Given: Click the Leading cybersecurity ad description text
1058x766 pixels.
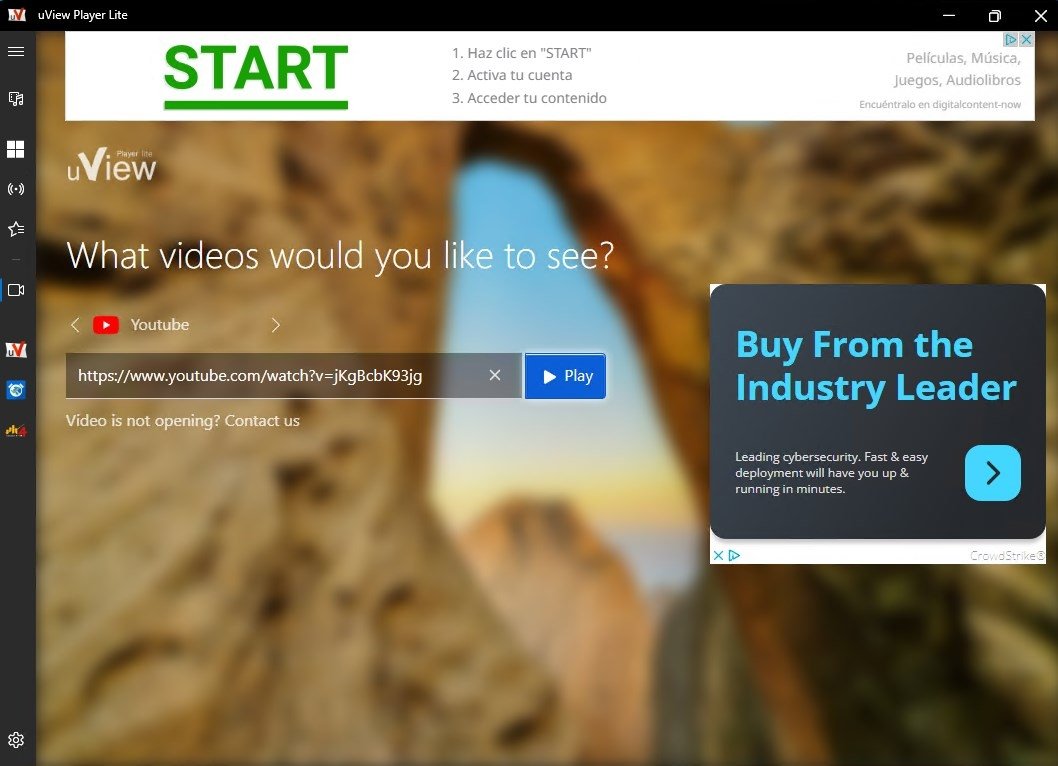Looking at the screenshot, I should point(831,473).
